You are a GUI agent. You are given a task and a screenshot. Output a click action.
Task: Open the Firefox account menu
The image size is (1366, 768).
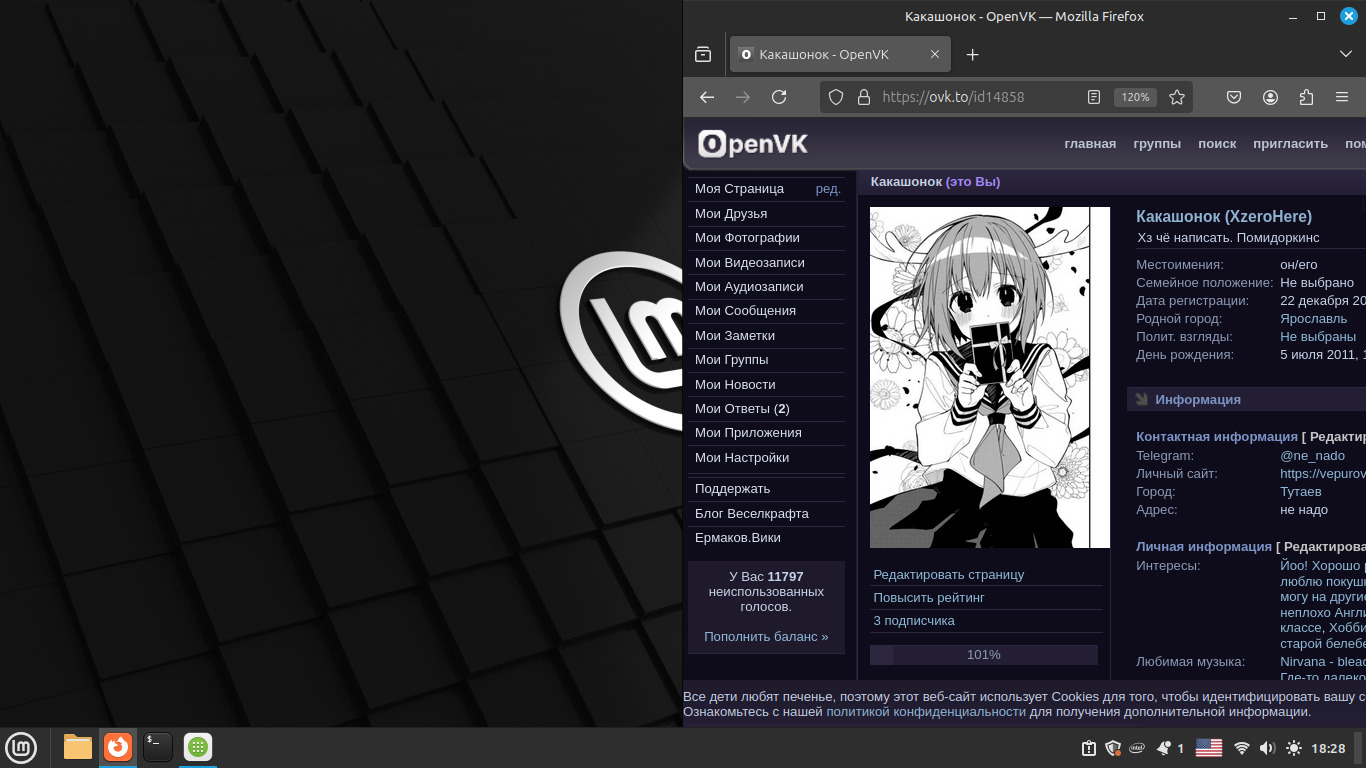click(1270, 97)
